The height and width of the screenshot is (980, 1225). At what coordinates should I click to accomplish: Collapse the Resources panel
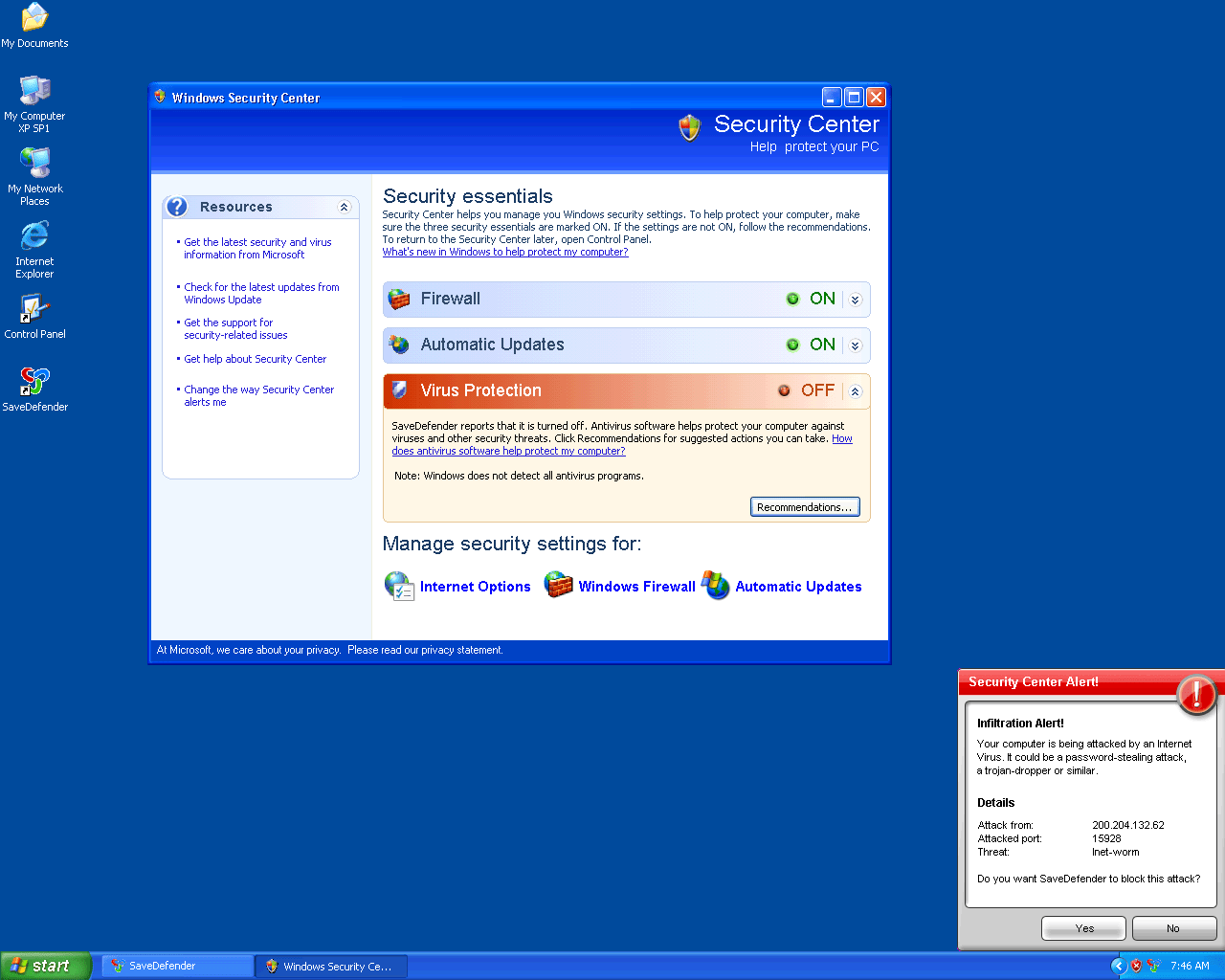[345, 207]
